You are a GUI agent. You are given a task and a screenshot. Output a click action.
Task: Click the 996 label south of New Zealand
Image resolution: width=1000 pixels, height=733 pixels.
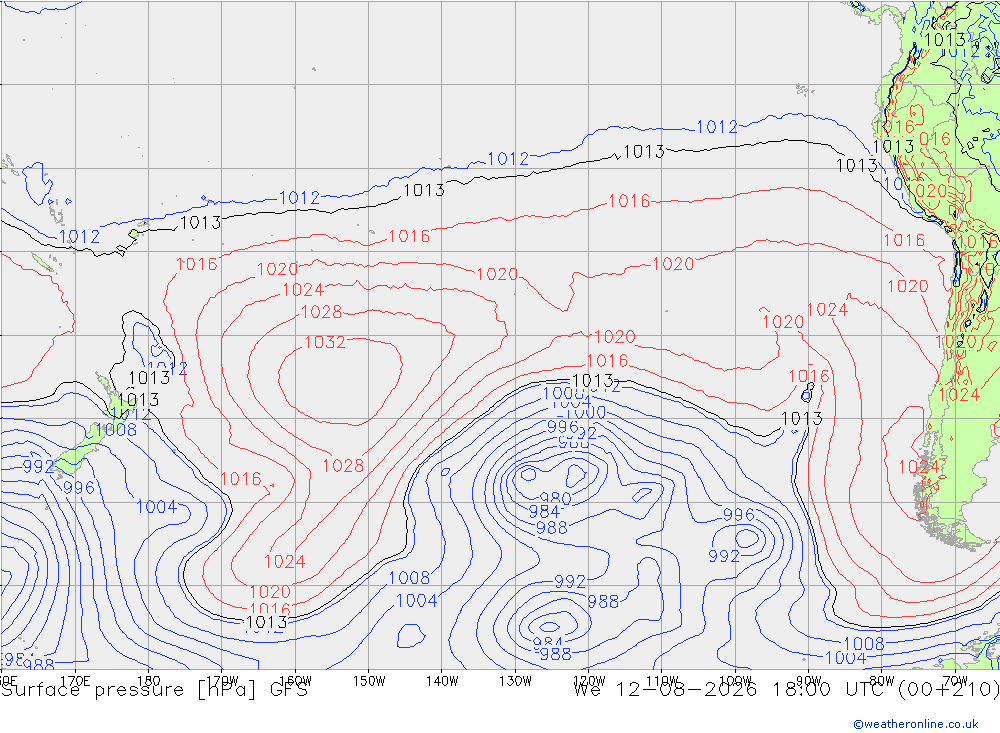79,489
